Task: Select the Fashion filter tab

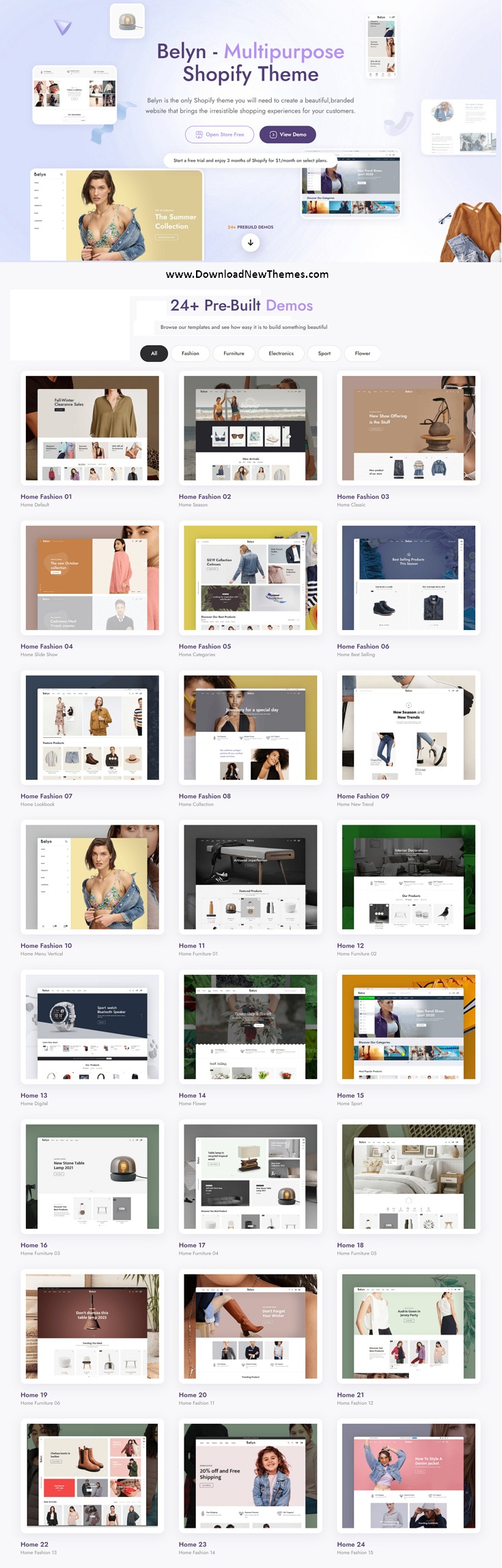Action: pos(191,354)
